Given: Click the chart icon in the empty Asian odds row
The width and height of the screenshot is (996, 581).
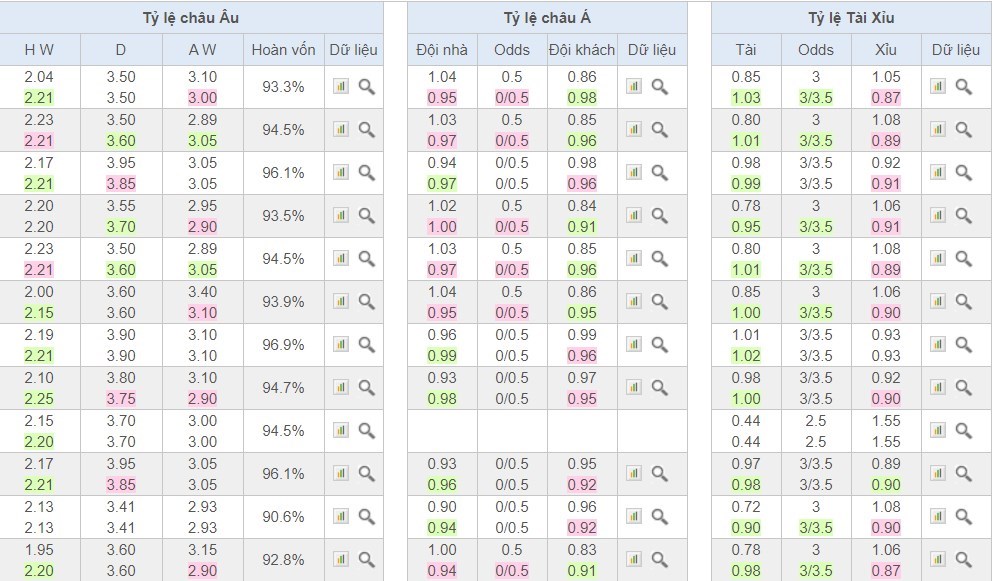Looking at the screenshot, I should click(x=634, y=431).
